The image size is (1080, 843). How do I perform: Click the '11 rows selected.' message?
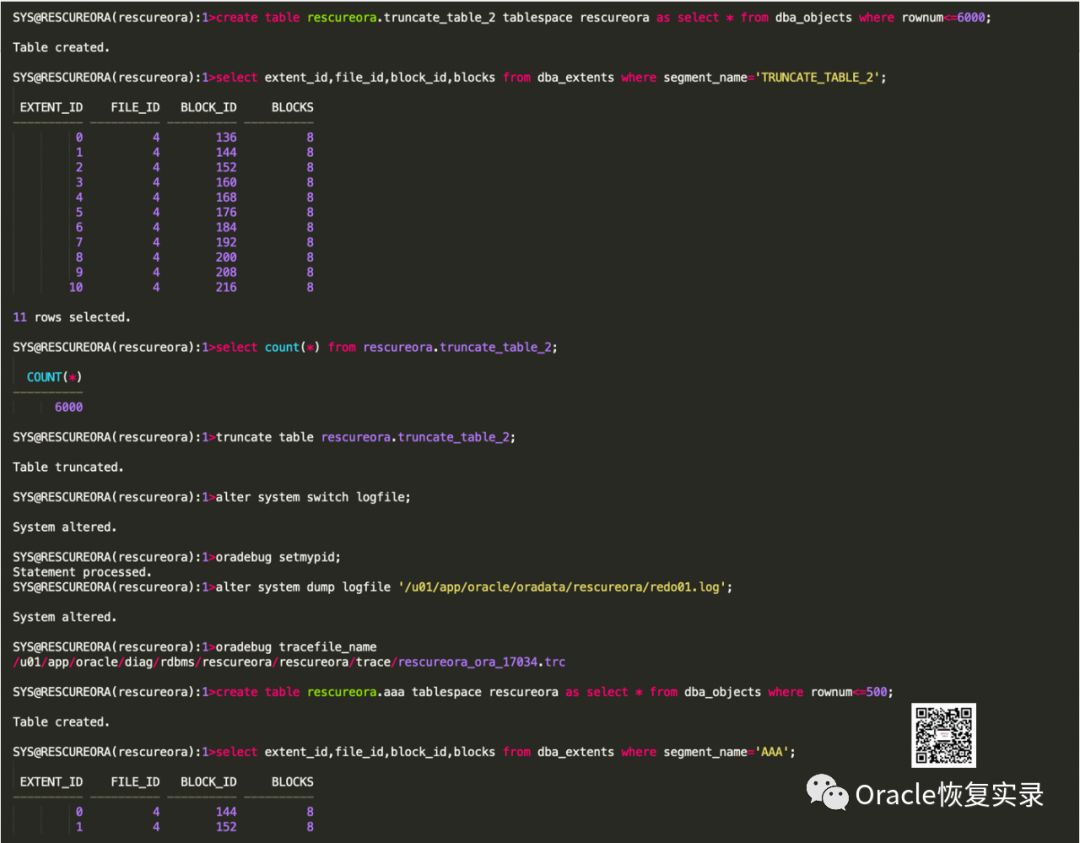(71, 317)
